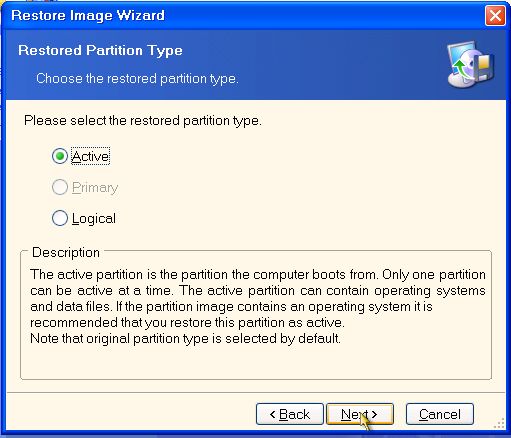Click the Description group box label
The image size is (511, 438).
pos(66,252)
